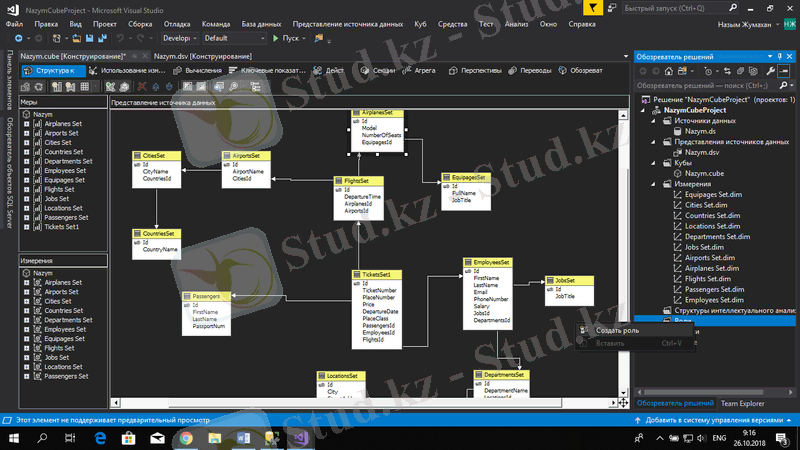
Task: Select Flights Set.dim in Solution Explorer
Action: 708,279
